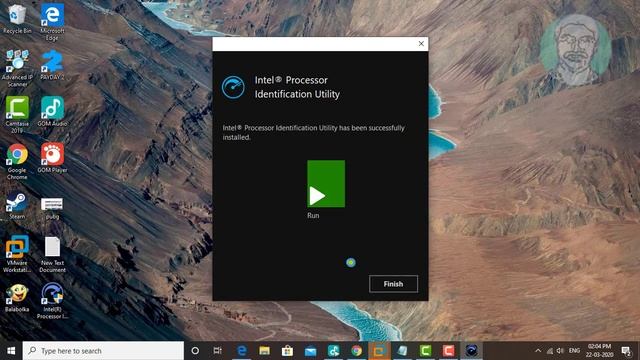Select the Advanced IP Scanner desktop icon
The width and height of the screenshot is (640, 360).
(17, 68)
